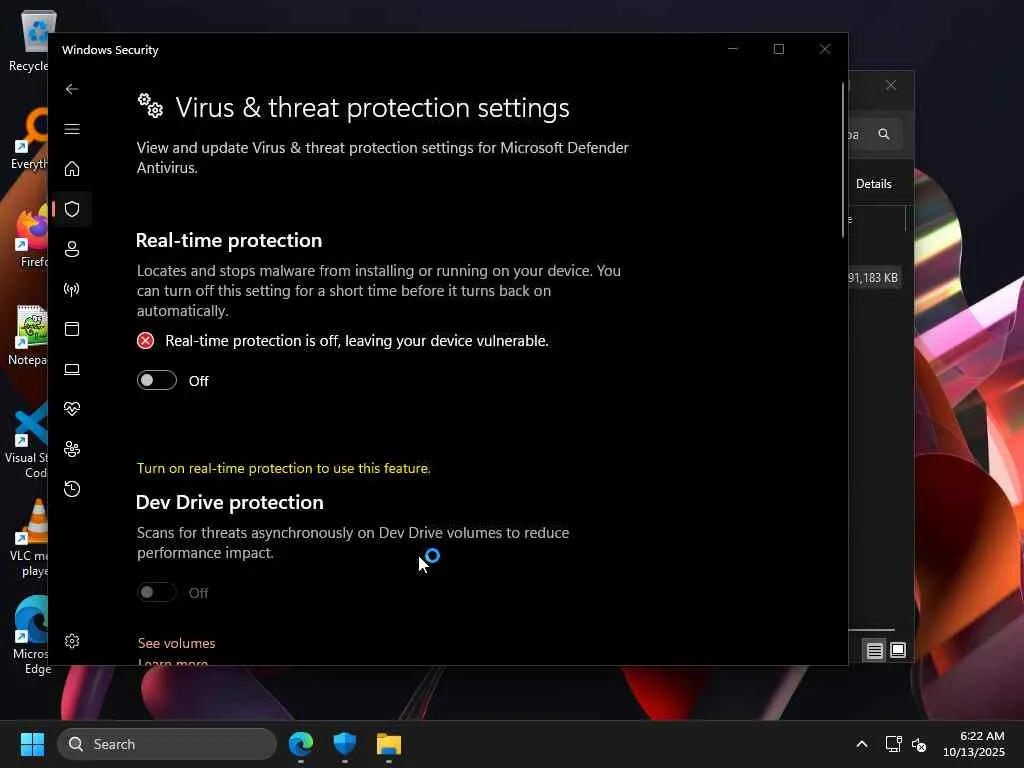
Task: Open Account protection in the sidebar
Action: click(x=72, y=249)
